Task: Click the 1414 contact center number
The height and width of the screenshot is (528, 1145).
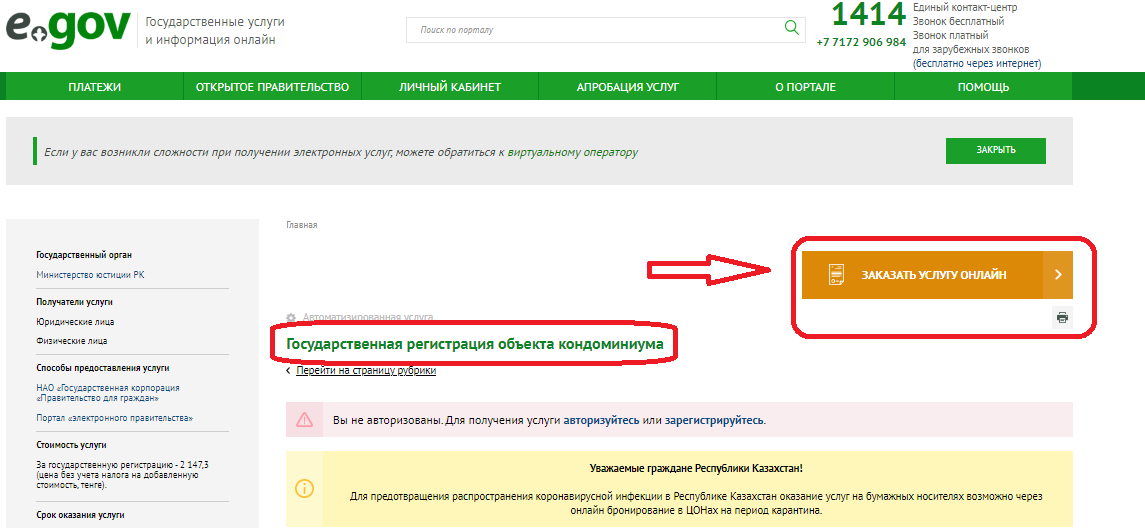Action: 869,15
